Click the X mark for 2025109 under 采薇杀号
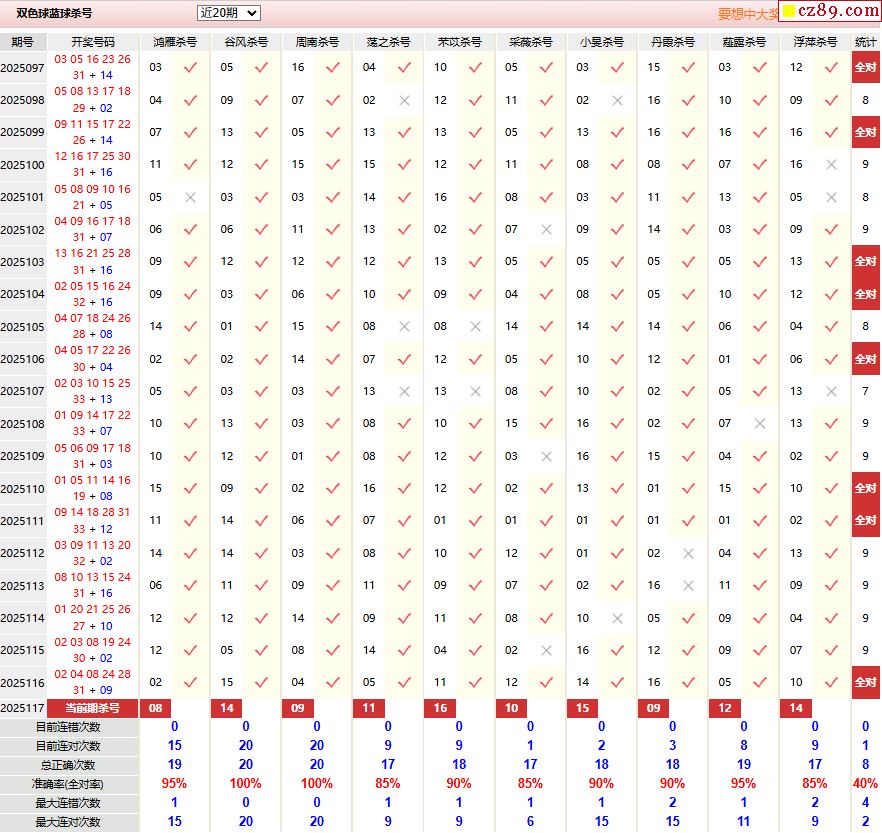 tap(546, 456)
